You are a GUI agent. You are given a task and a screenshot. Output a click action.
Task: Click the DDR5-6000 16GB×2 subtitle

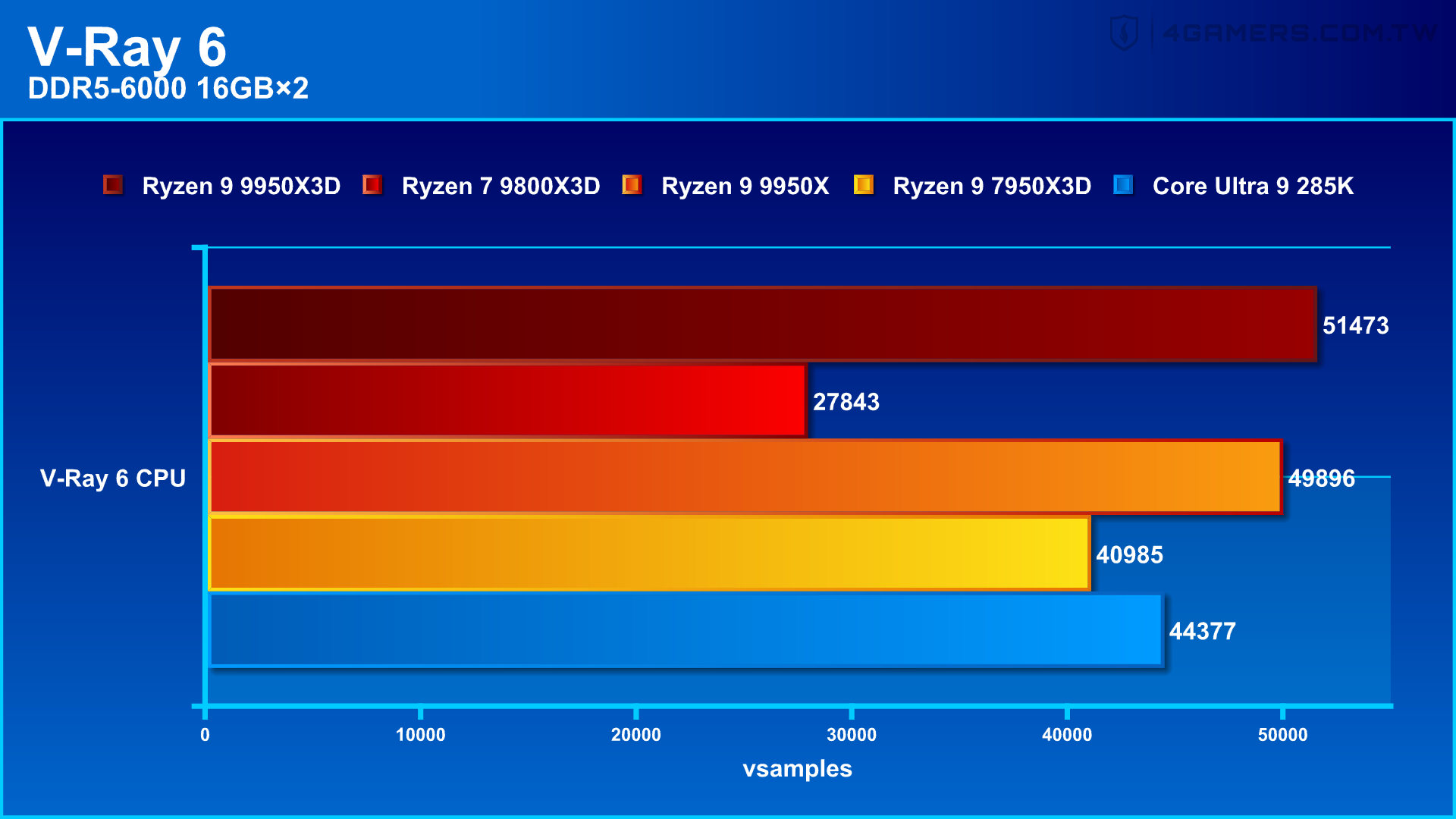coord(168,89)
